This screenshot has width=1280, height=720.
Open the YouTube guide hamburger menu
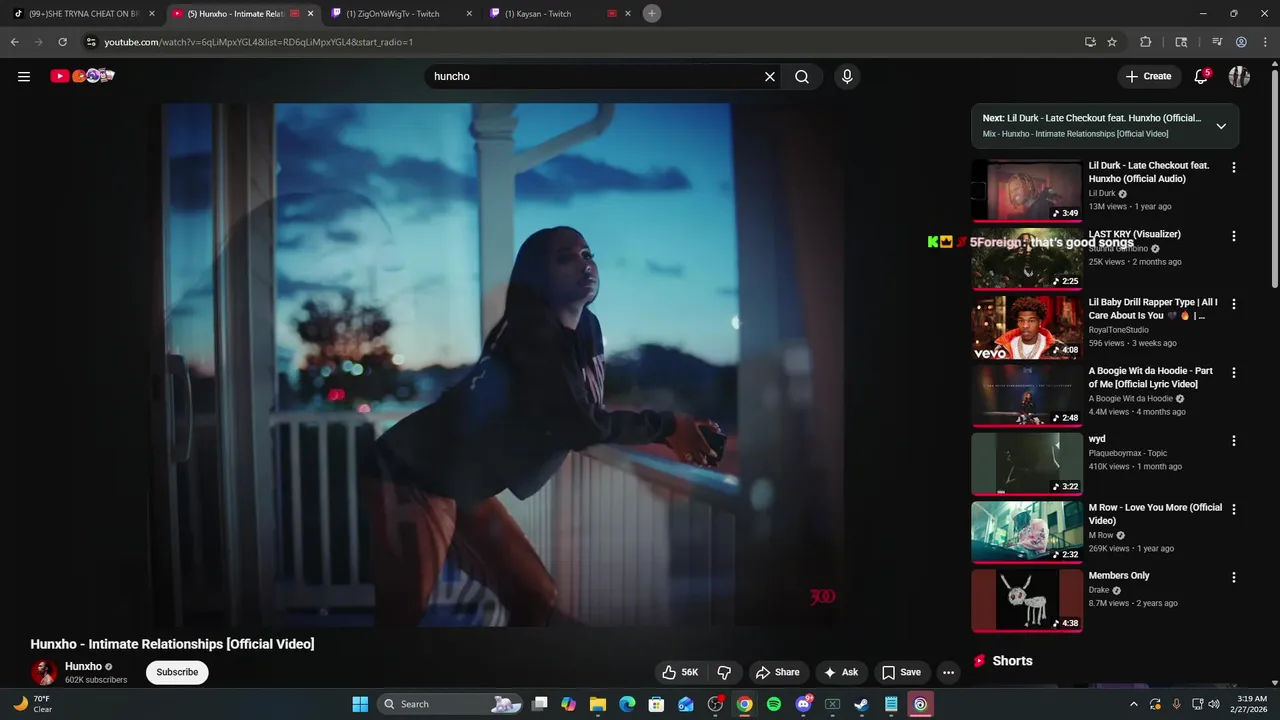pos(24,76)
